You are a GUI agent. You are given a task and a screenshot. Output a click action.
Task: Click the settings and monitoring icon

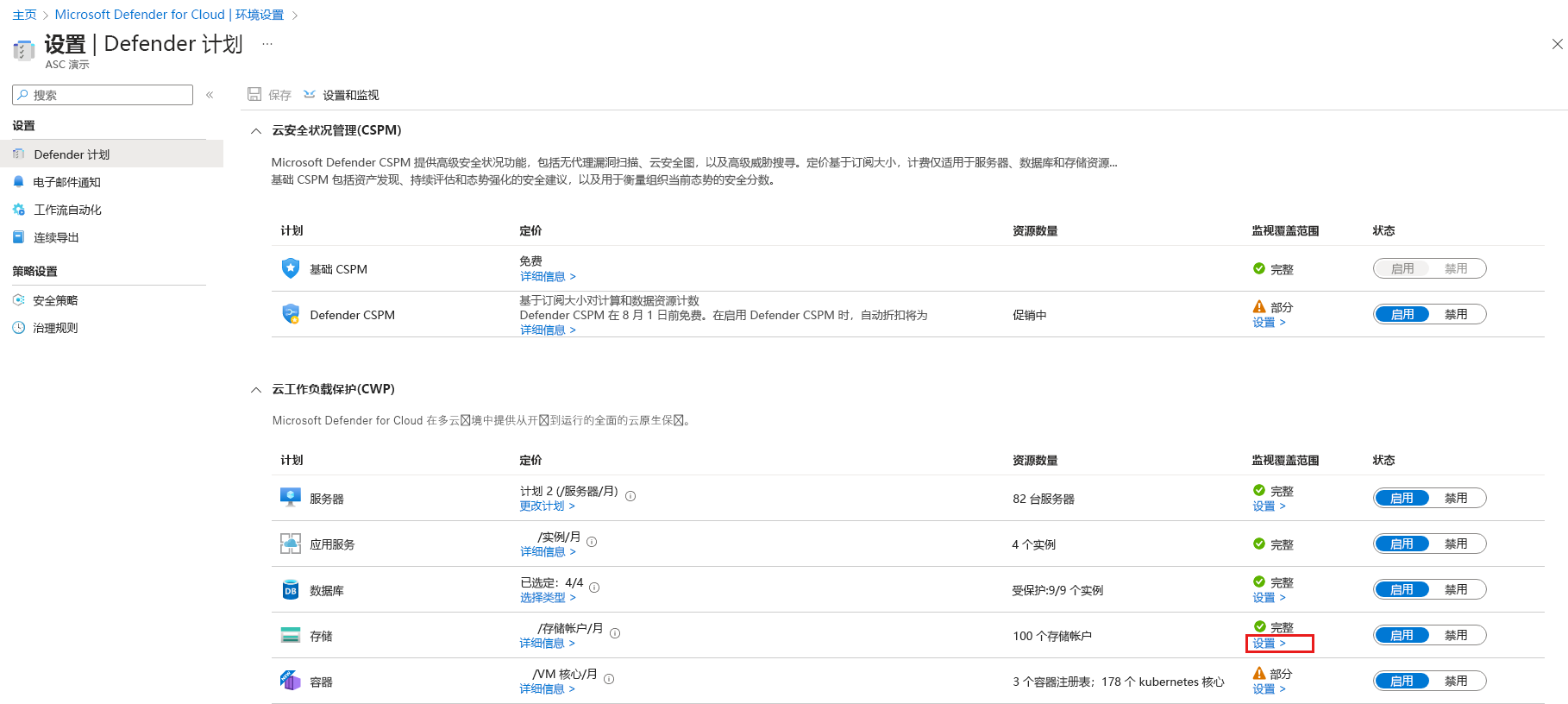[x=310, y=94]
